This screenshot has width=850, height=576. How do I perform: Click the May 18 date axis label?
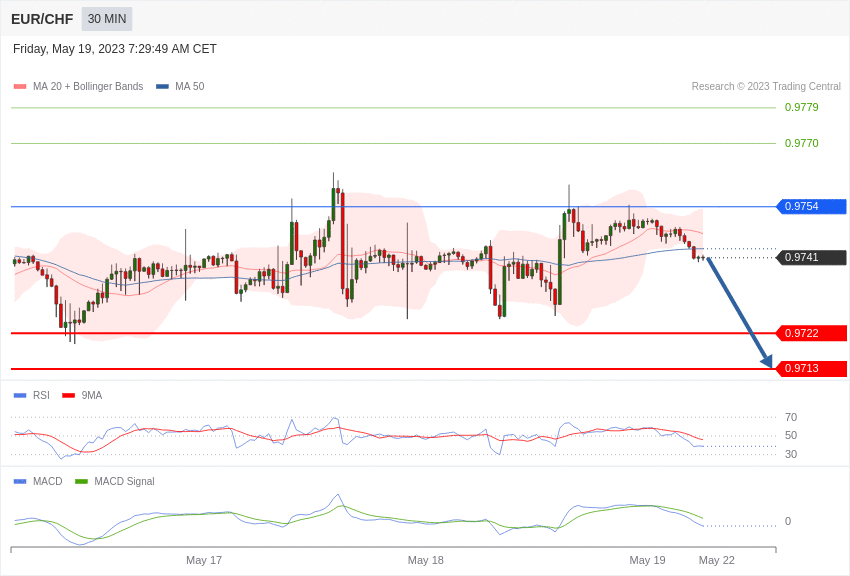tap(426, 560)
